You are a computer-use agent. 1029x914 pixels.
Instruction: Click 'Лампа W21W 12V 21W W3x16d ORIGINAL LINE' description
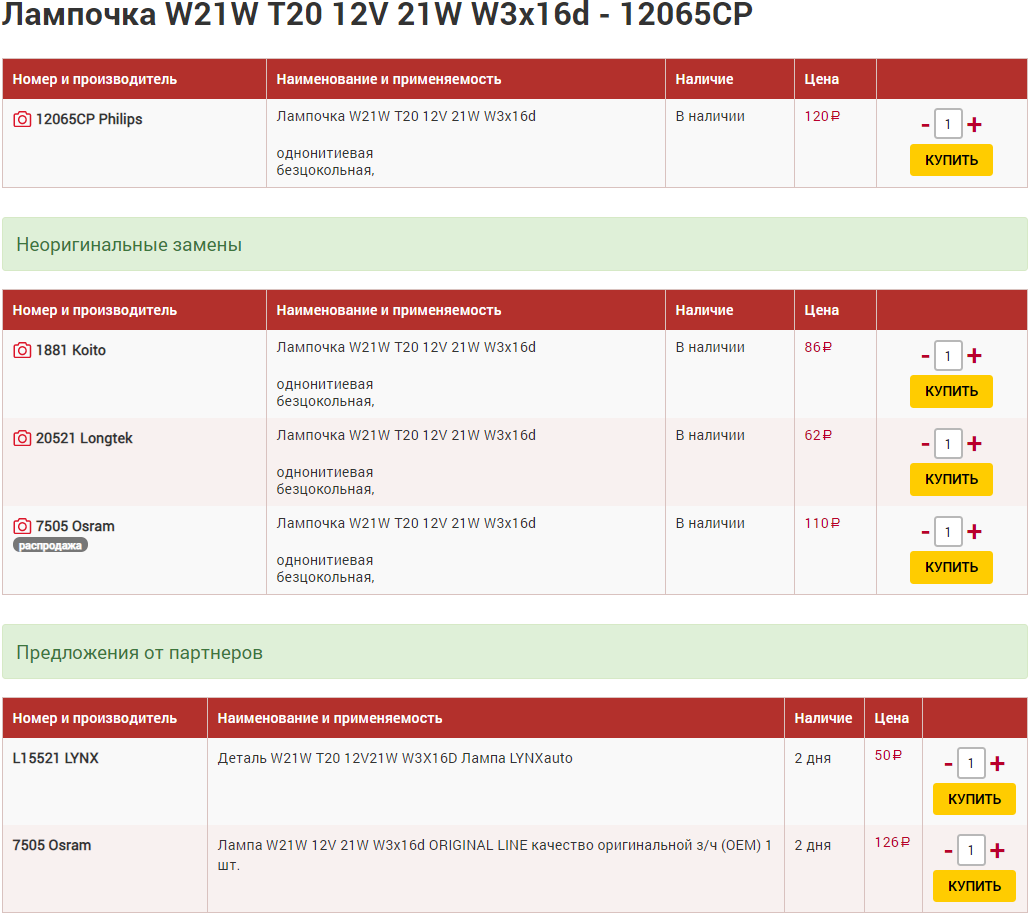pos(495,854)
